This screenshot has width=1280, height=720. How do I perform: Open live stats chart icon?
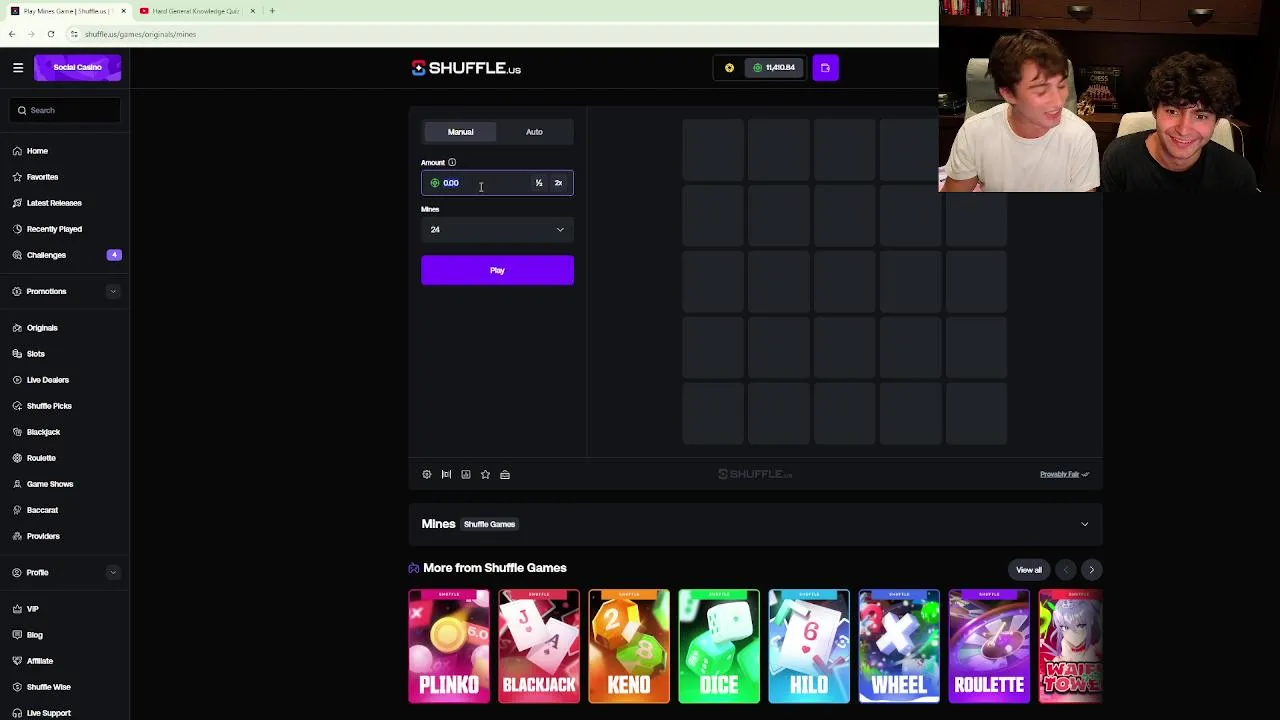click(466, 474)
